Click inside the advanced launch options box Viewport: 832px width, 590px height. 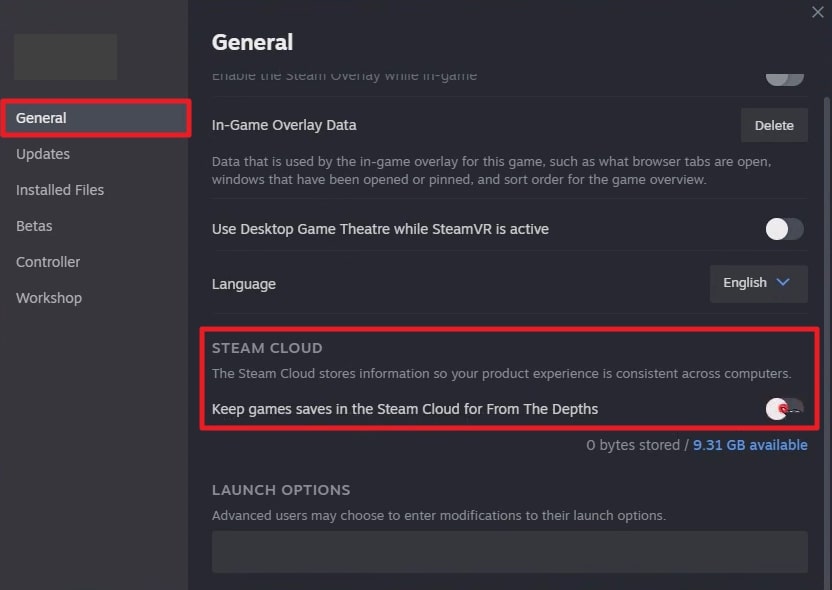tap(510, 551)
